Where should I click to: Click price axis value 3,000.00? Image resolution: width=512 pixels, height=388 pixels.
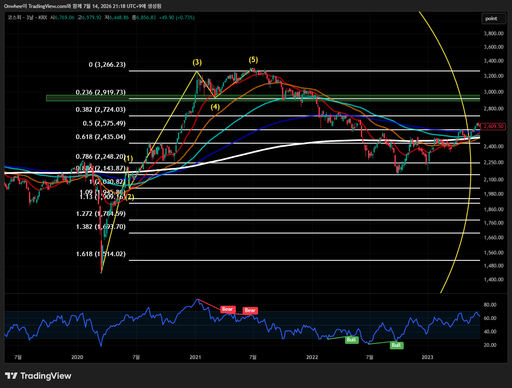pos(494,92)
